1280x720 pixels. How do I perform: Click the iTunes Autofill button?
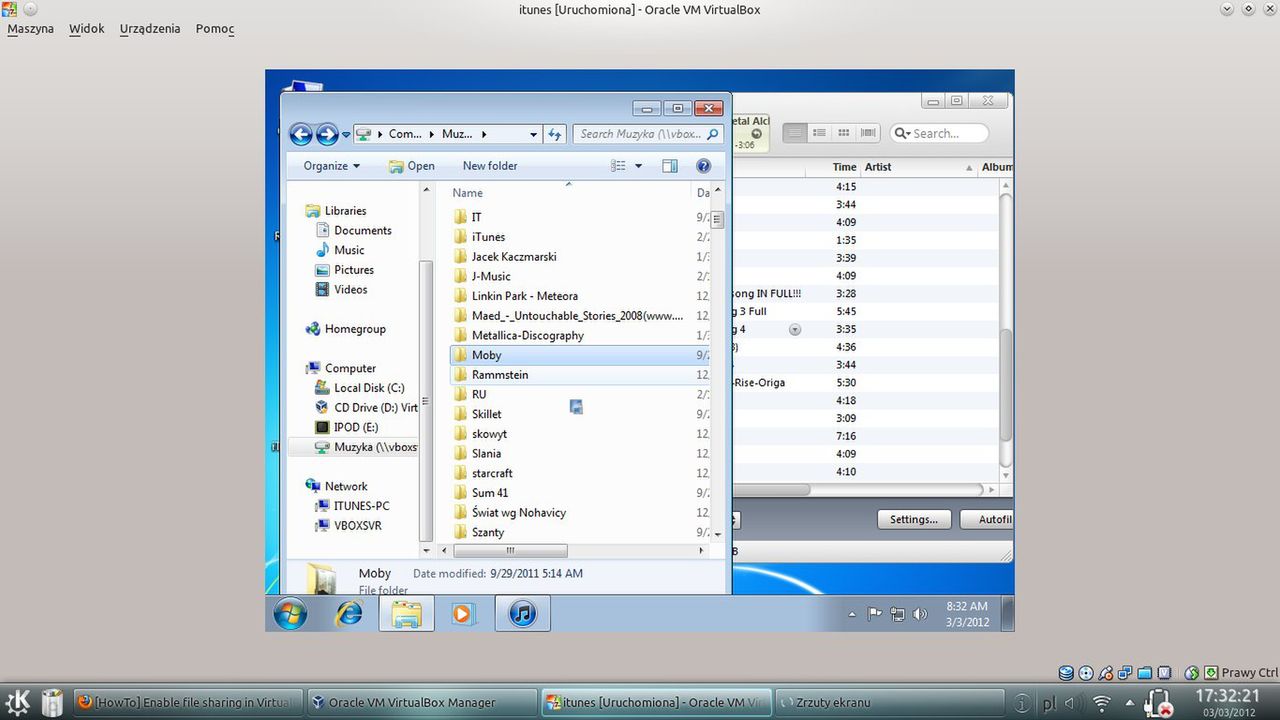988,520
